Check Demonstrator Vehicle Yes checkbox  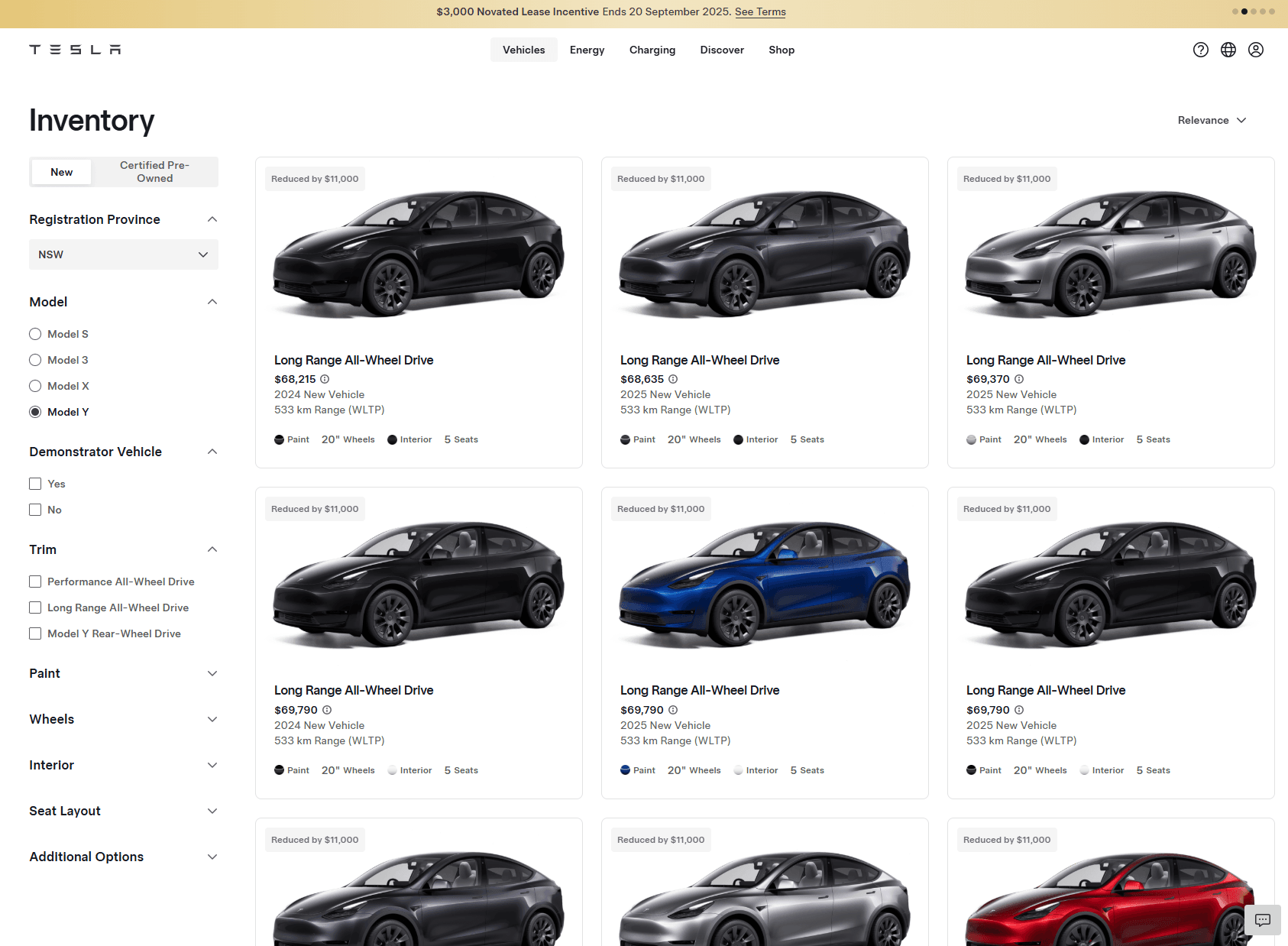[35, 484]
